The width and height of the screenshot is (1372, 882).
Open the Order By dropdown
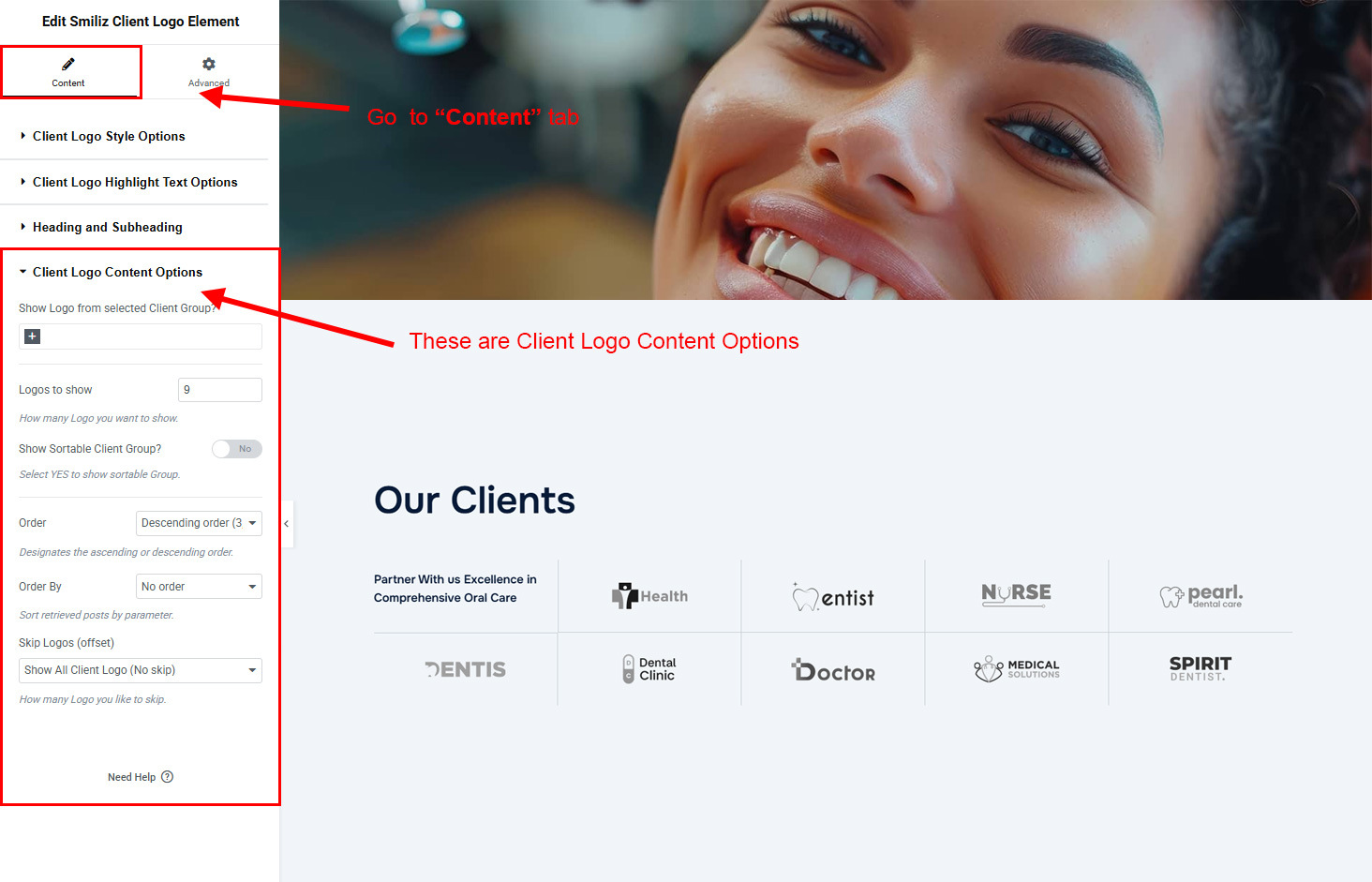tap(199, 587)
